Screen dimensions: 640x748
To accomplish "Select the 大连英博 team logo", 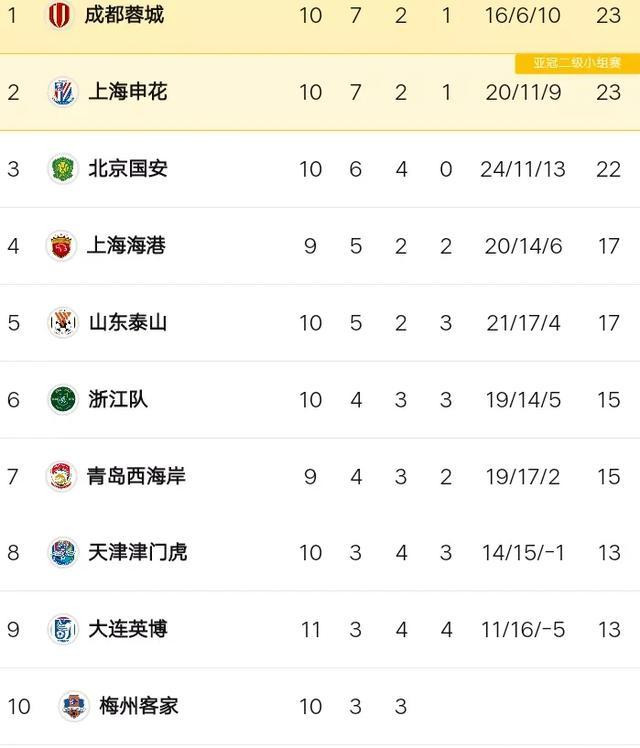I will [63, 629].
